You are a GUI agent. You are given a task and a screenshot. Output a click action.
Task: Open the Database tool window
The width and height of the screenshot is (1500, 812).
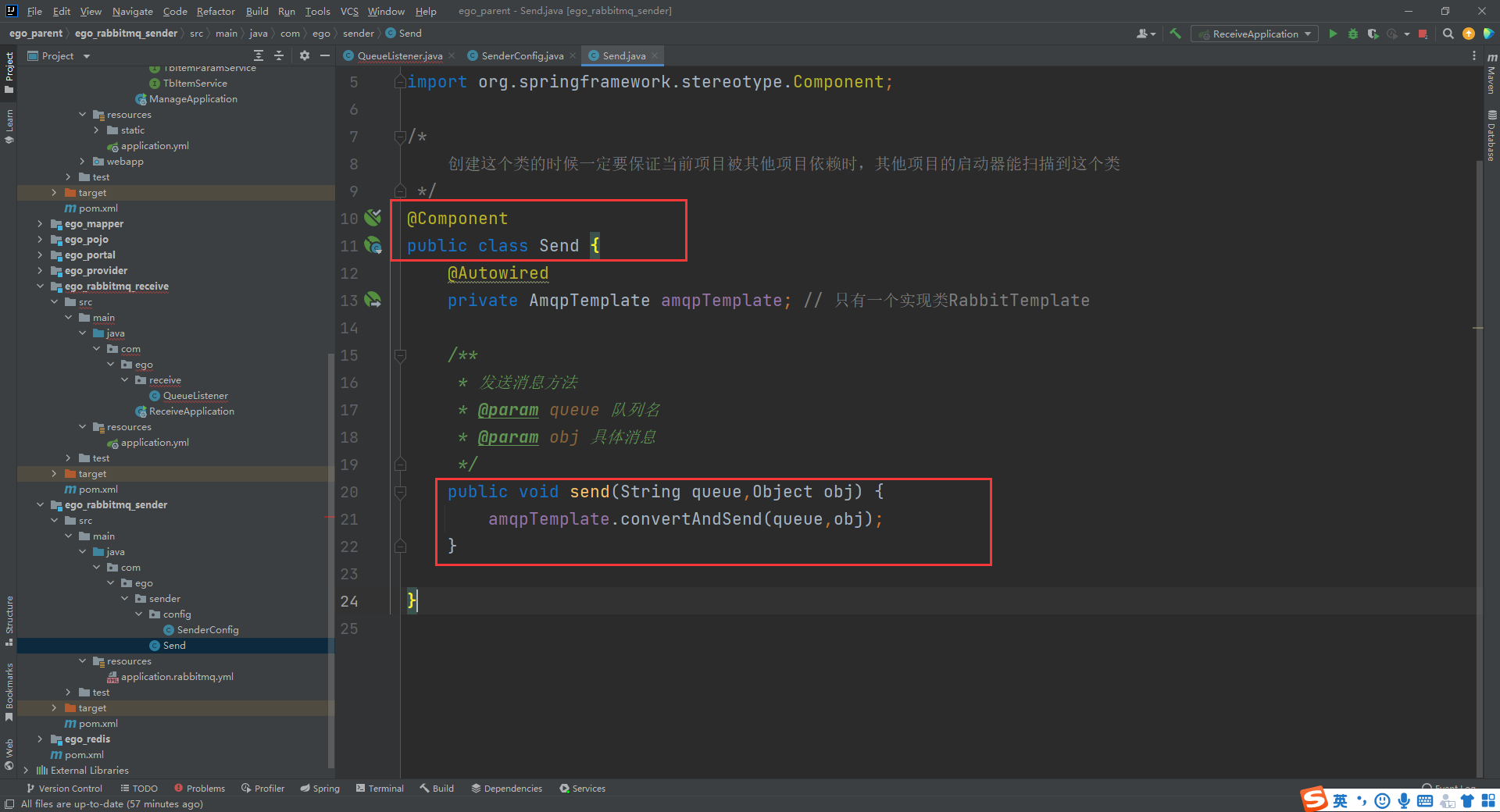(x=1491, y=136)
